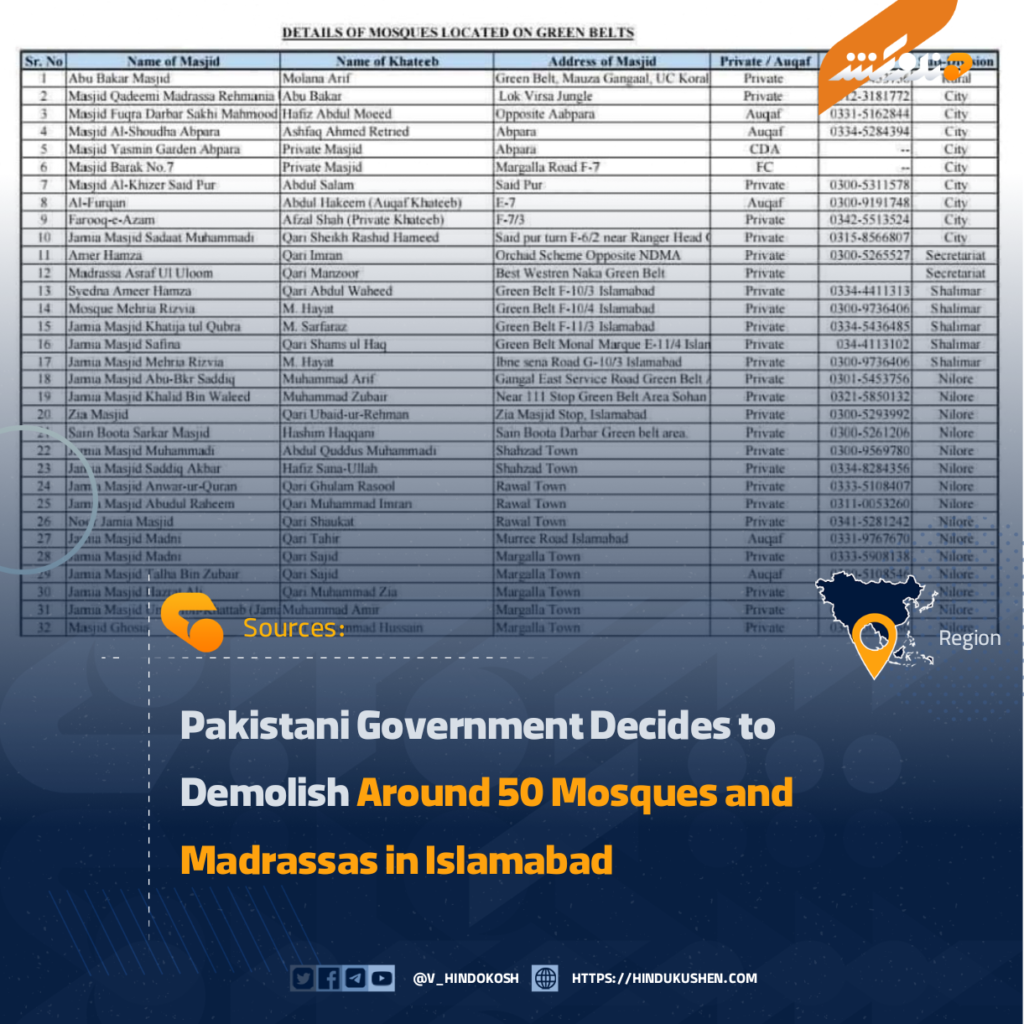Click the phone number 0315-8566807
Screen dimensions: 1024x1024
(870, 237)
